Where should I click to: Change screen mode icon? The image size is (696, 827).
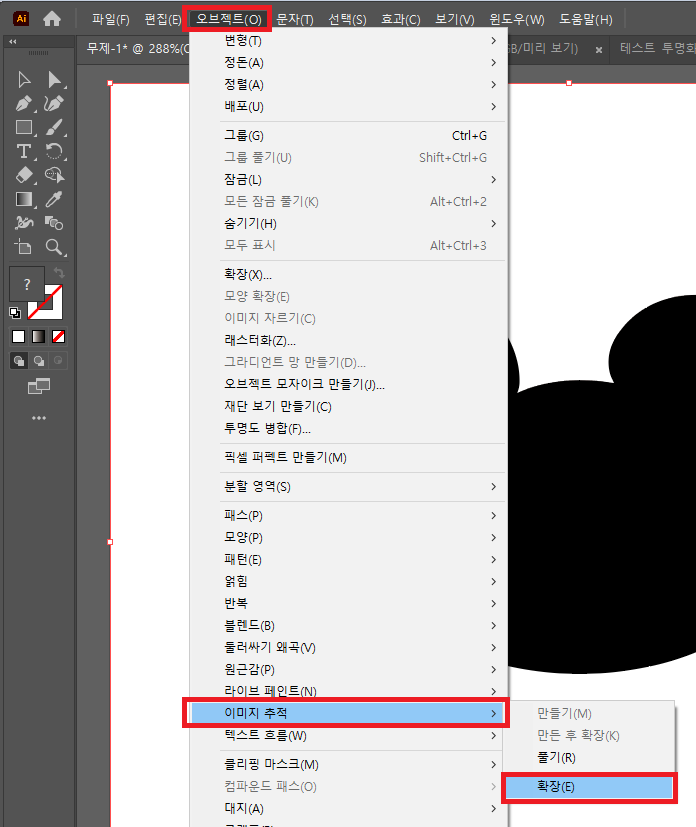(x=38, y=386)
